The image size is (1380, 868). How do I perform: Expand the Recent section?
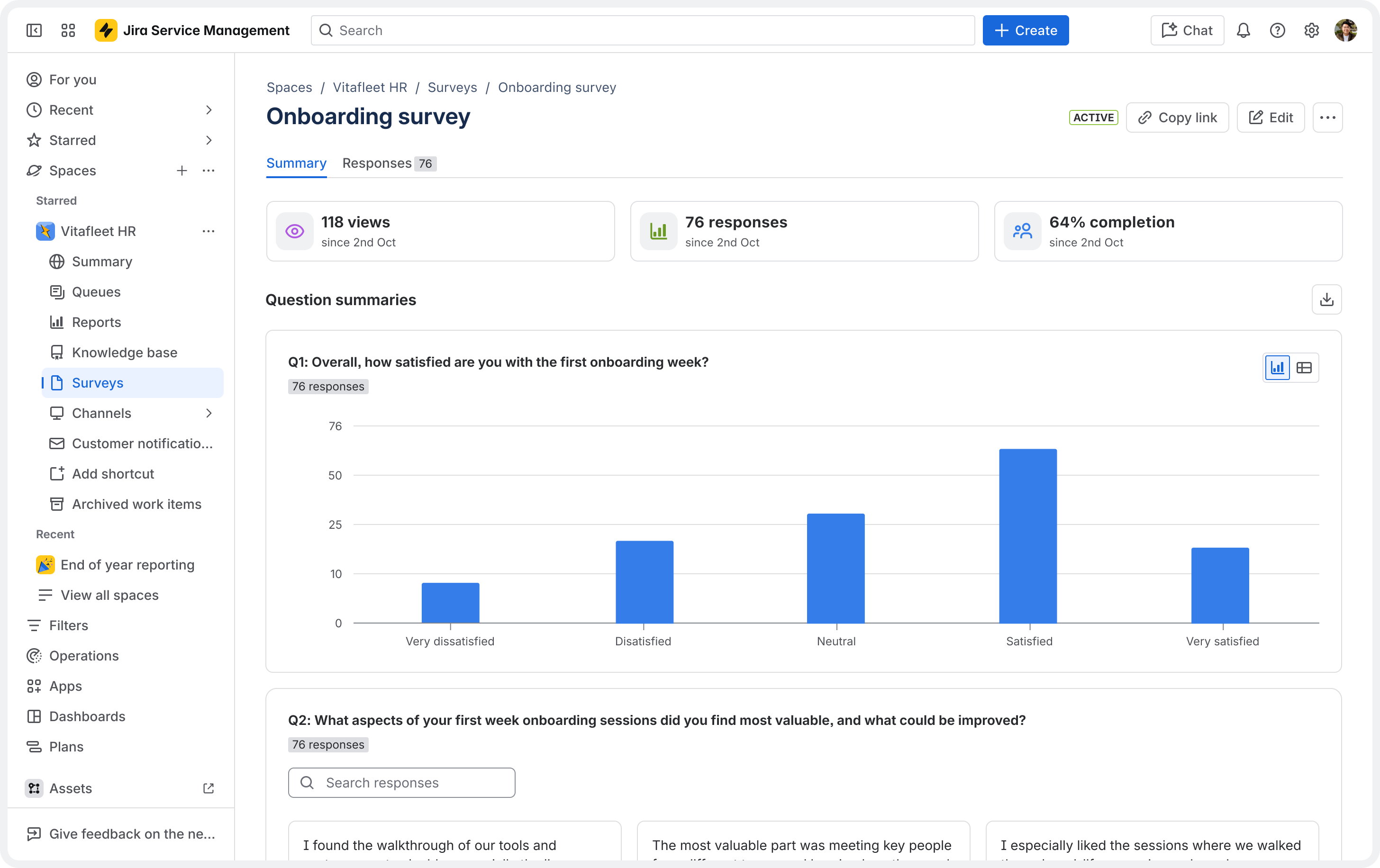(209, 109)
